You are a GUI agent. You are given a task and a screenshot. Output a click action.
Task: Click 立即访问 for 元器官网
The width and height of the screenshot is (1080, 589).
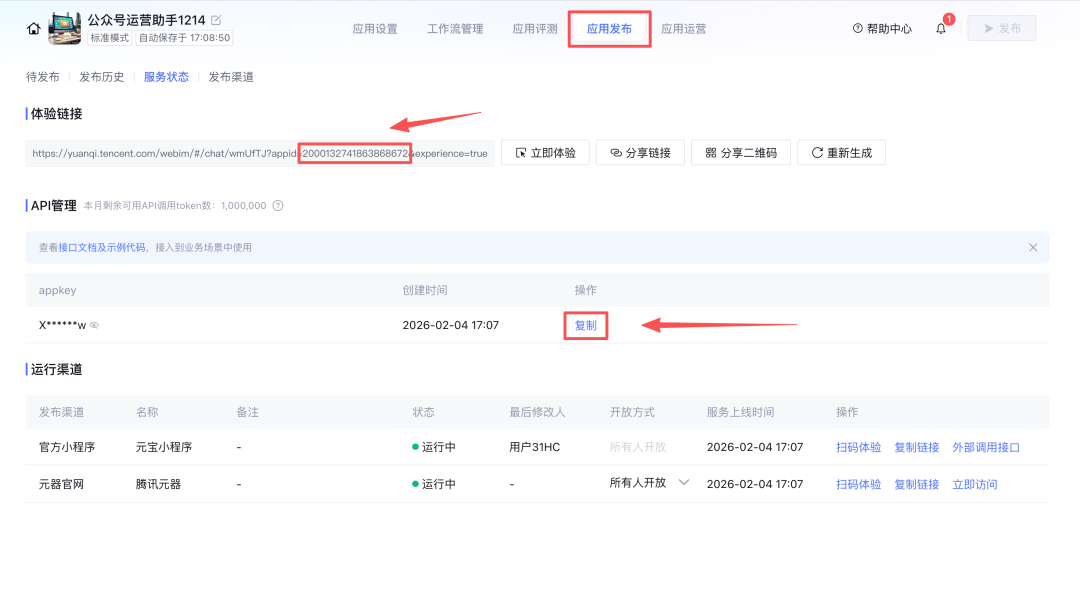coord(975,484)
